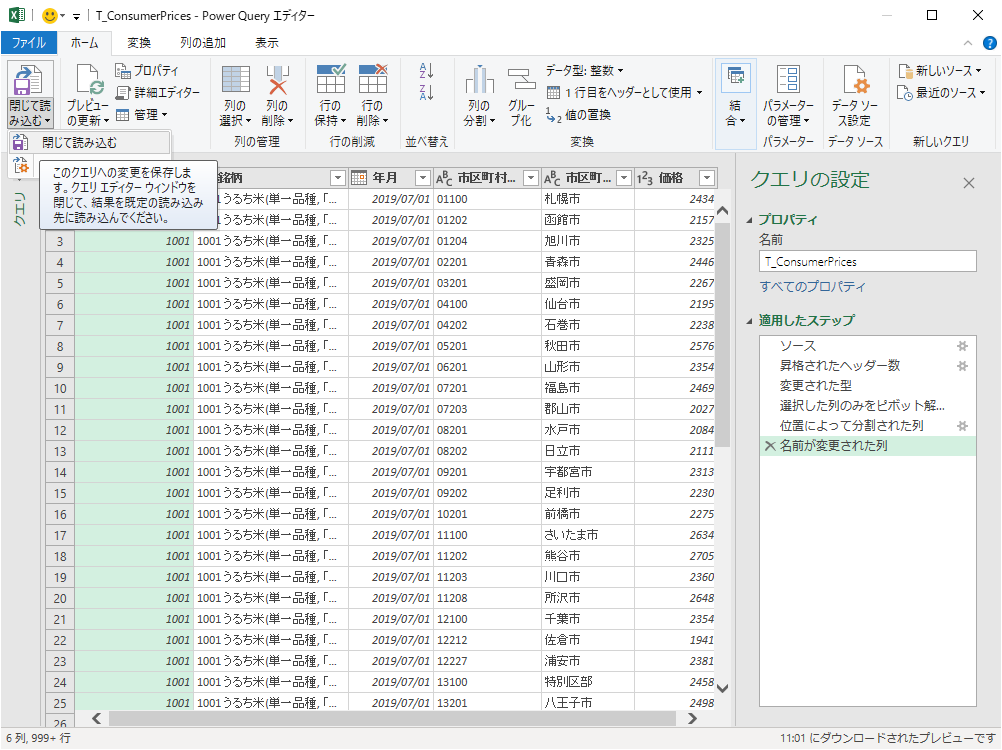Click the プレビューの更新 refresh icon
The height and width of the screenshot is (750, 1002).
(88, 84)
